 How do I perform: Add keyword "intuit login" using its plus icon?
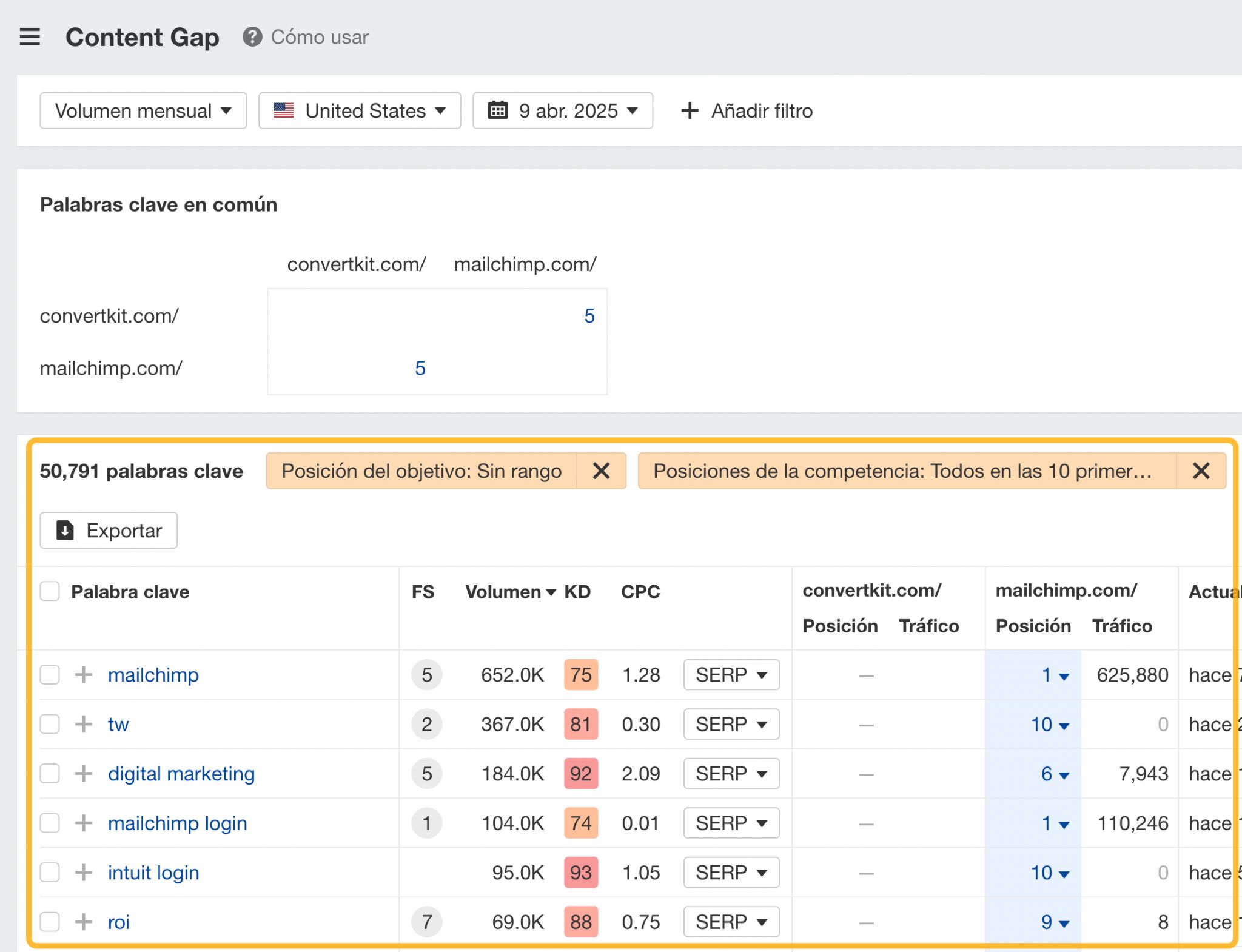pos(84,872)
